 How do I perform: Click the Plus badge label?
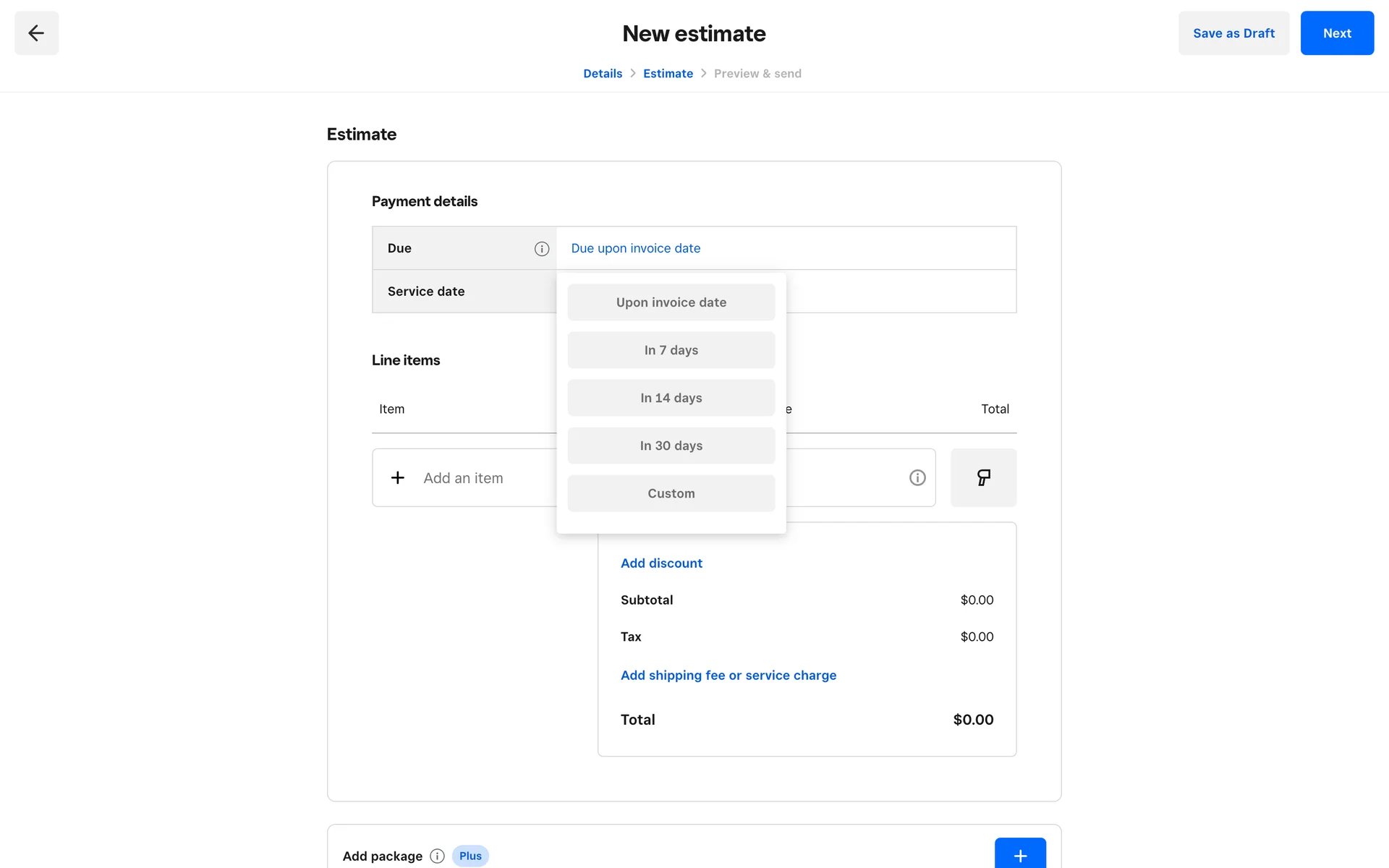coord(470,856)
